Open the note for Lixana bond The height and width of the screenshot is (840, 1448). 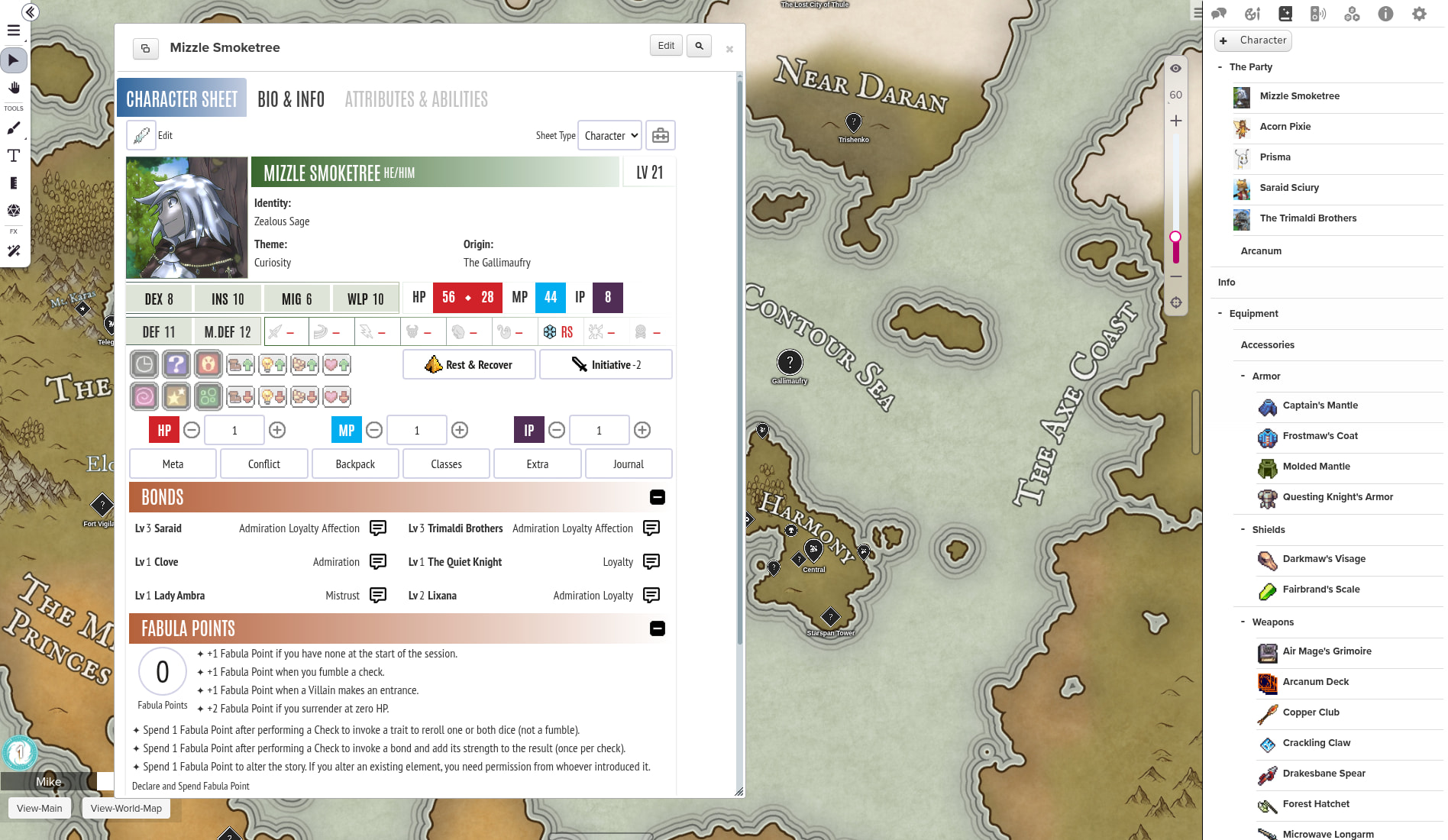point(651,595)
